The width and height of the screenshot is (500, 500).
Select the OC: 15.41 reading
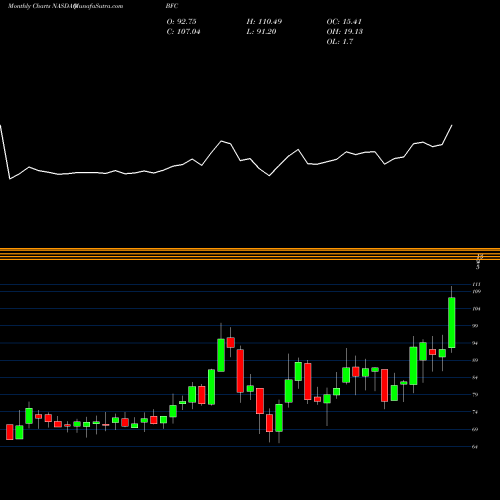coord(344,22)
